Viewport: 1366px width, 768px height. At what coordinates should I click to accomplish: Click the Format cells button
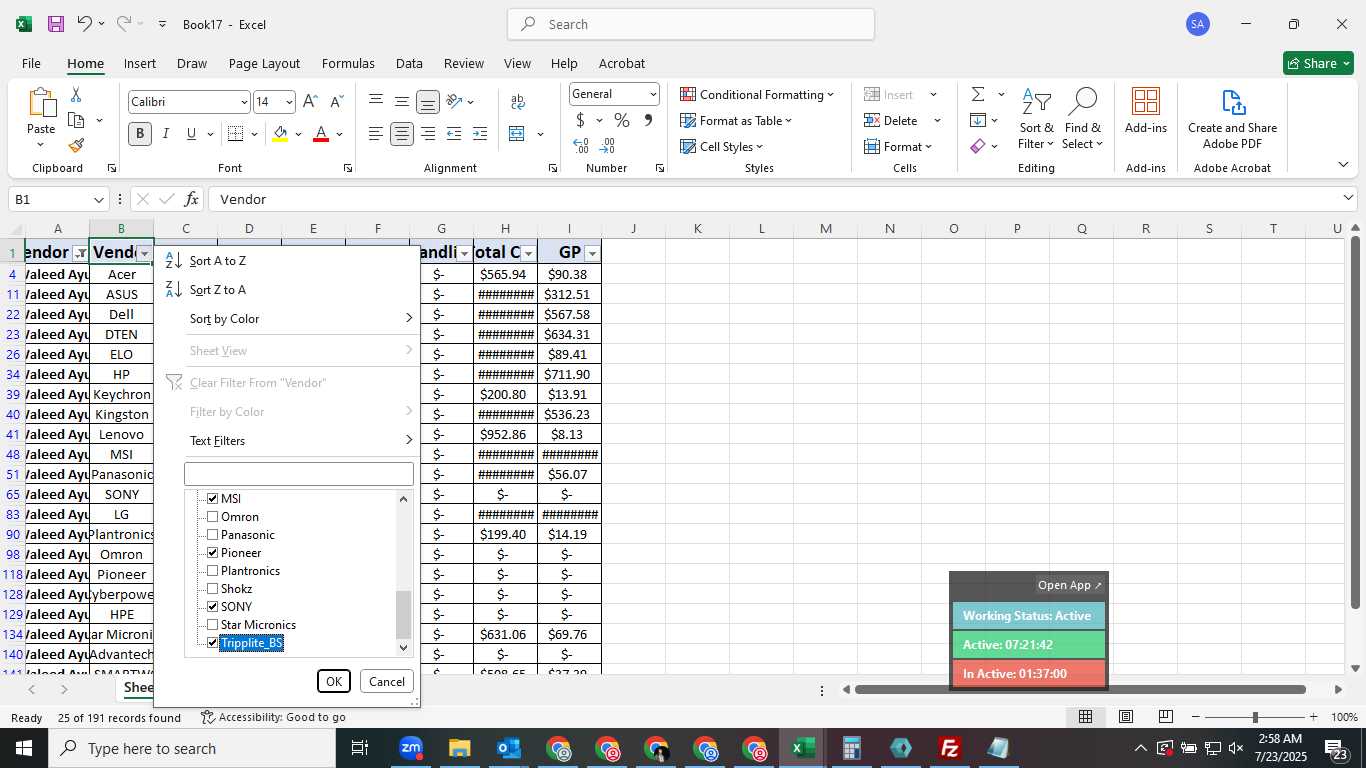(x=898, y=146)
